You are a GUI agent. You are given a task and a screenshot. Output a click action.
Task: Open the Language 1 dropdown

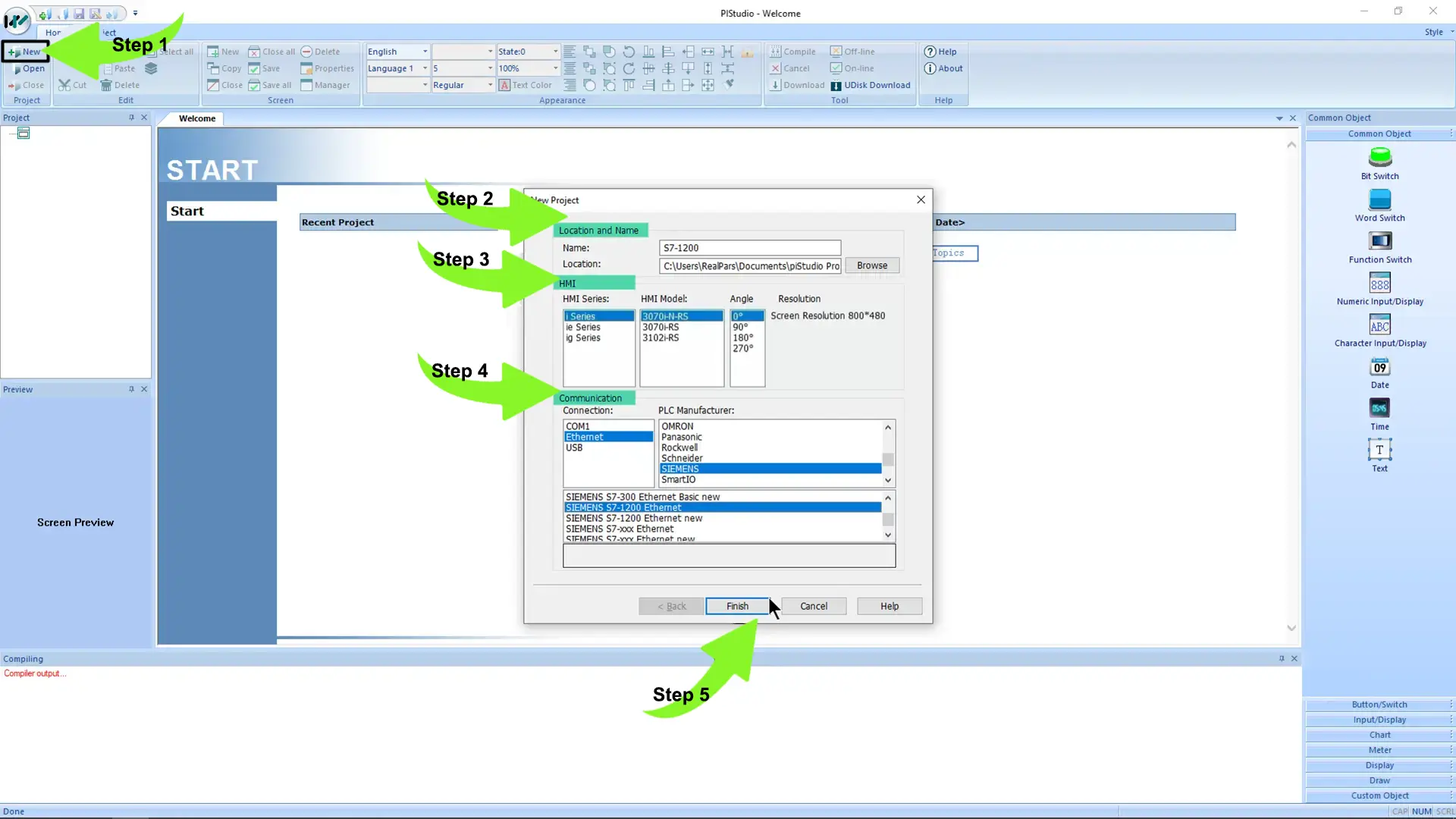[x=424, y=68]
